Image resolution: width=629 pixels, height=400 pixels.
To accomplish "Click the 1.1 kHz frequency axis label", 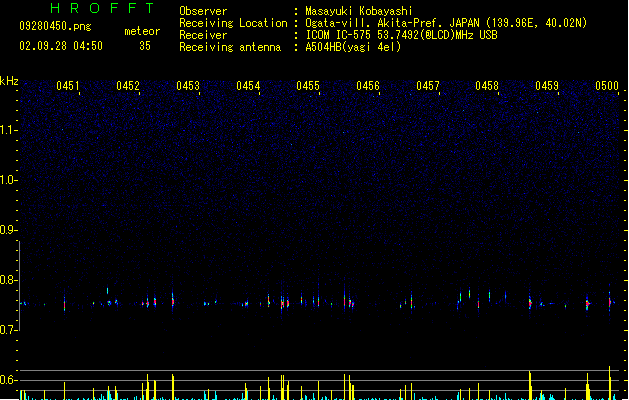I will coord(8,130).
